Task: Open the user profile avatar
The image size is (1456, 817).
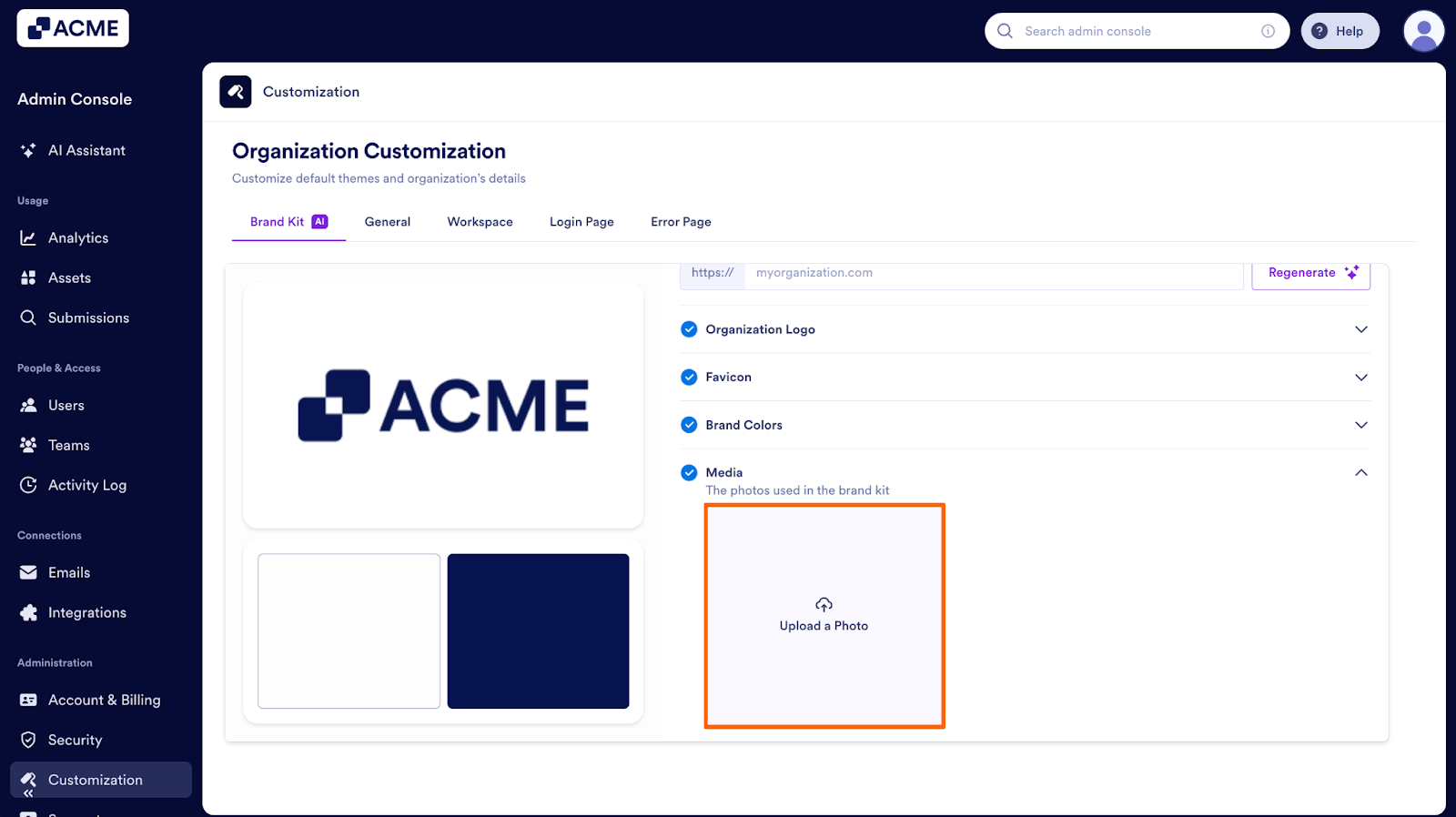Action: pos(1424,31)
